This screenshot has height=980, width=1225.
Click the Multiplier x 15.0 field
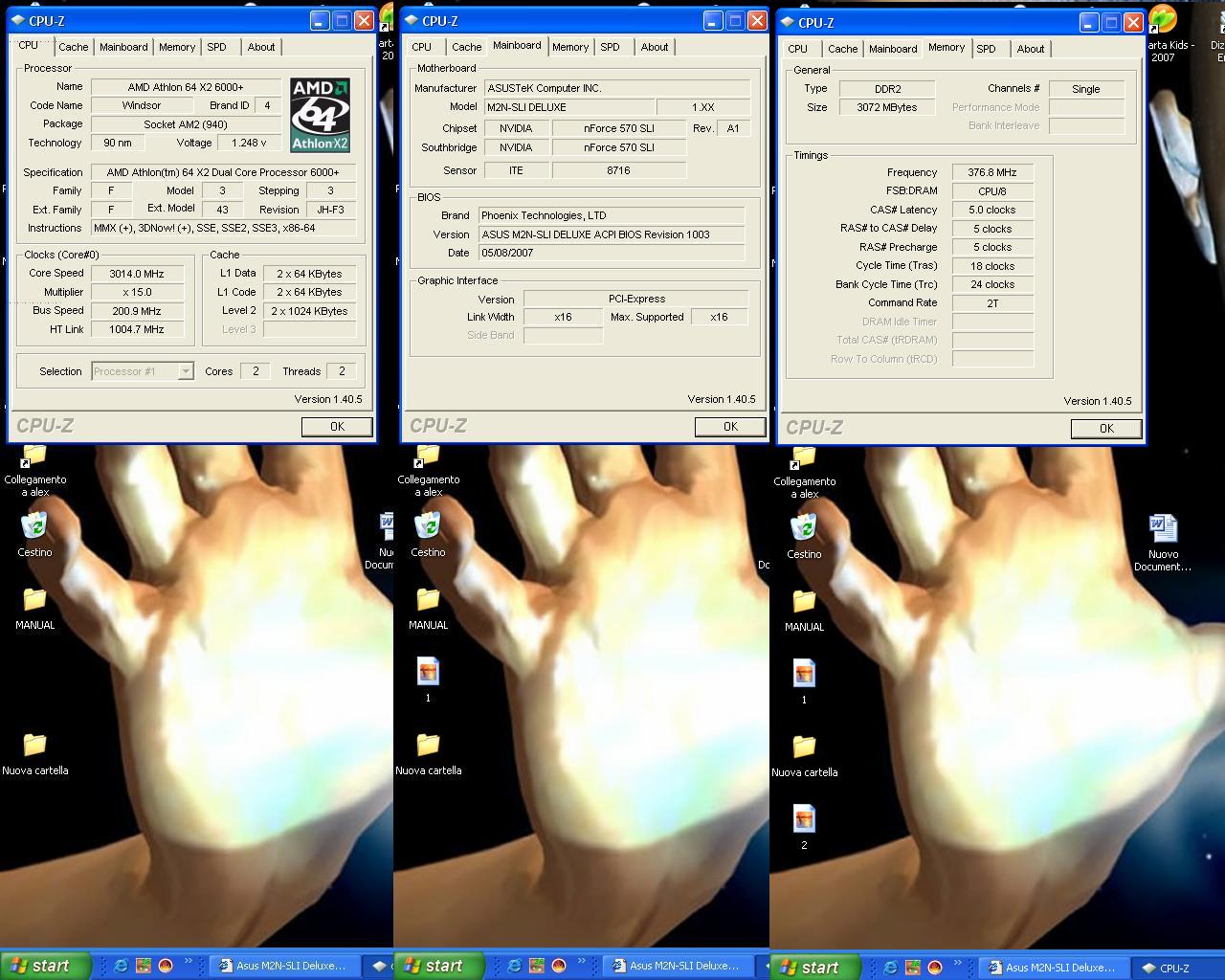[x=137, y=292]
